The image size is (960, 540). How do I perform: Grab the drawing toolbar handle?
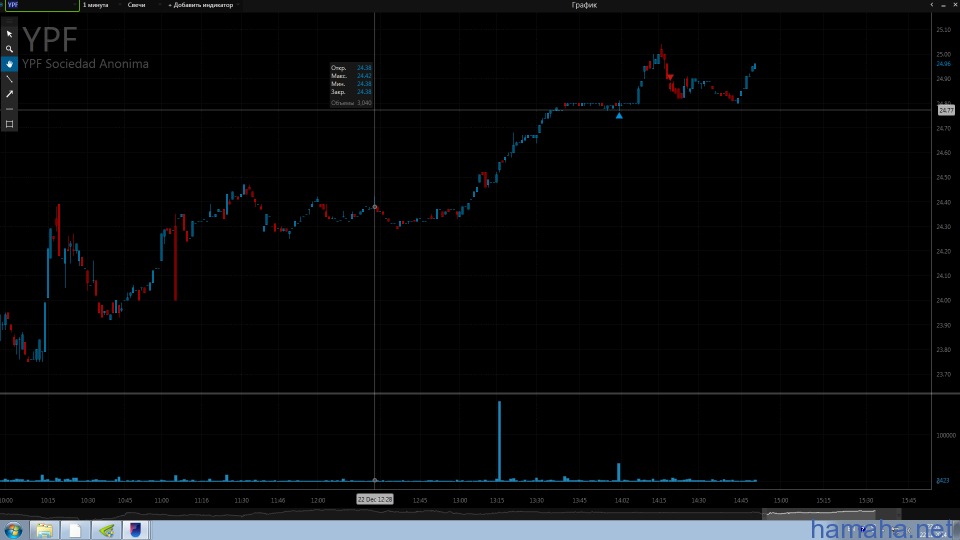(9, 21)
